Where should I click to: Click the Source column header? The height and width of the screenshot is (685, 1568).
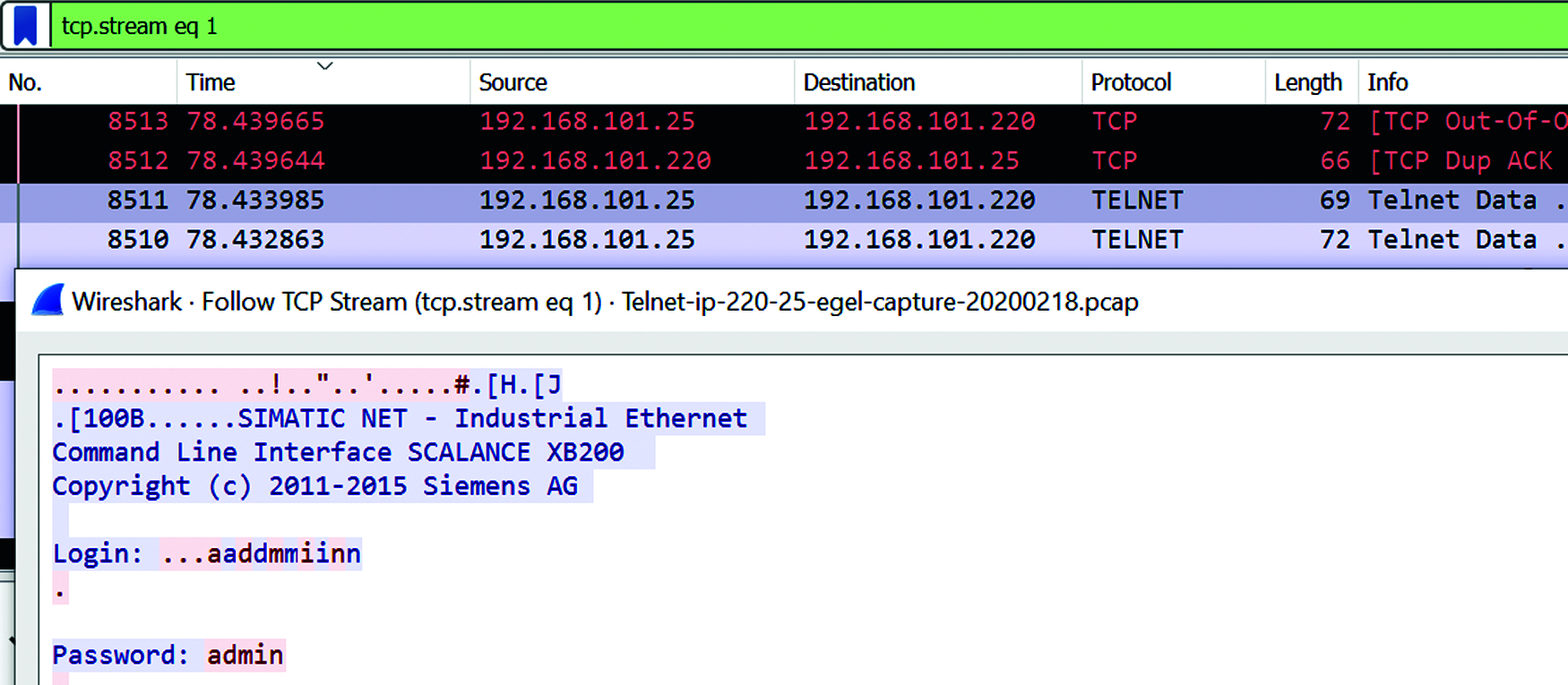pyautogui.click(x=513, y=82)
